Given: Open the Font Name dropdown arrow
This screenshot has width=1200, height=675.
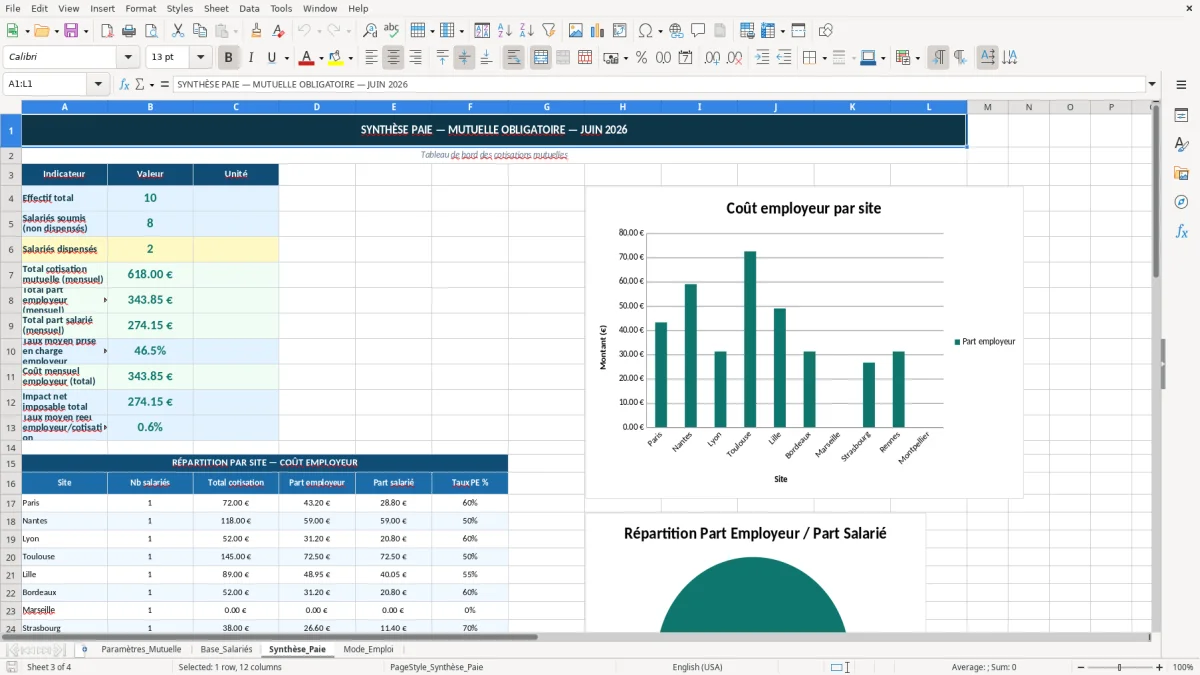Looking at the screenshot, I should coord(128,58).
